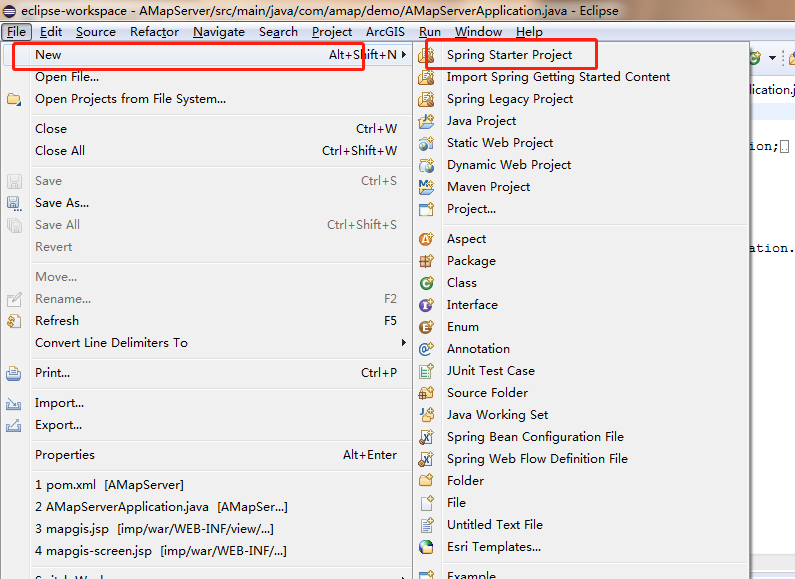Click the Package icon
Screen dimensions: 795x579
pyautogui.click(x=426, y=261)
